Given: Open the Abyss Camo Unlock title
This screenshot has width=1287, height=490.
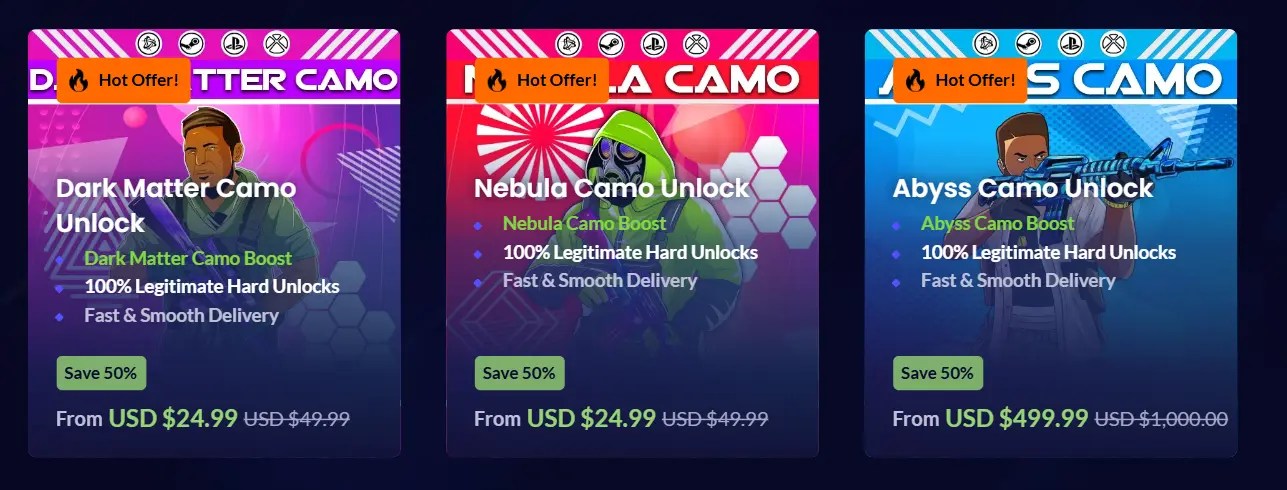Looking at the screenshot, I should 1023,188.
